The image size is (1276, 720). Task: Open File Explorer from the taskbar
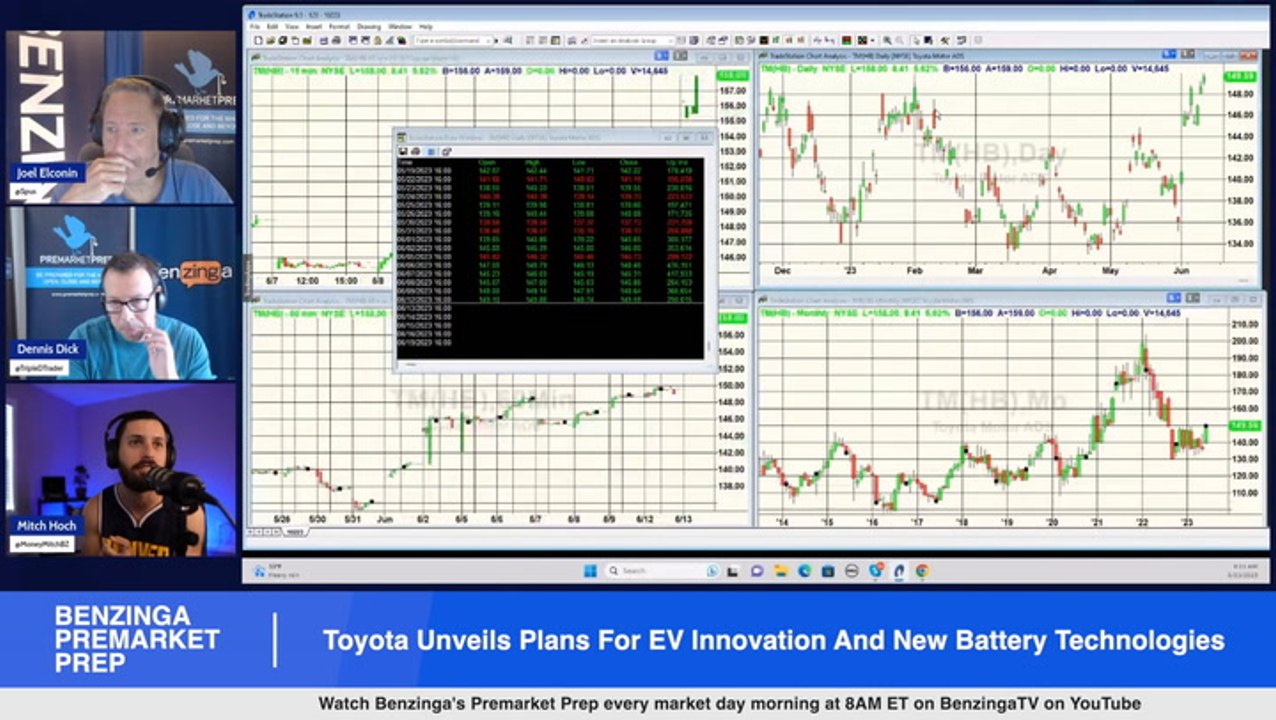781,571
